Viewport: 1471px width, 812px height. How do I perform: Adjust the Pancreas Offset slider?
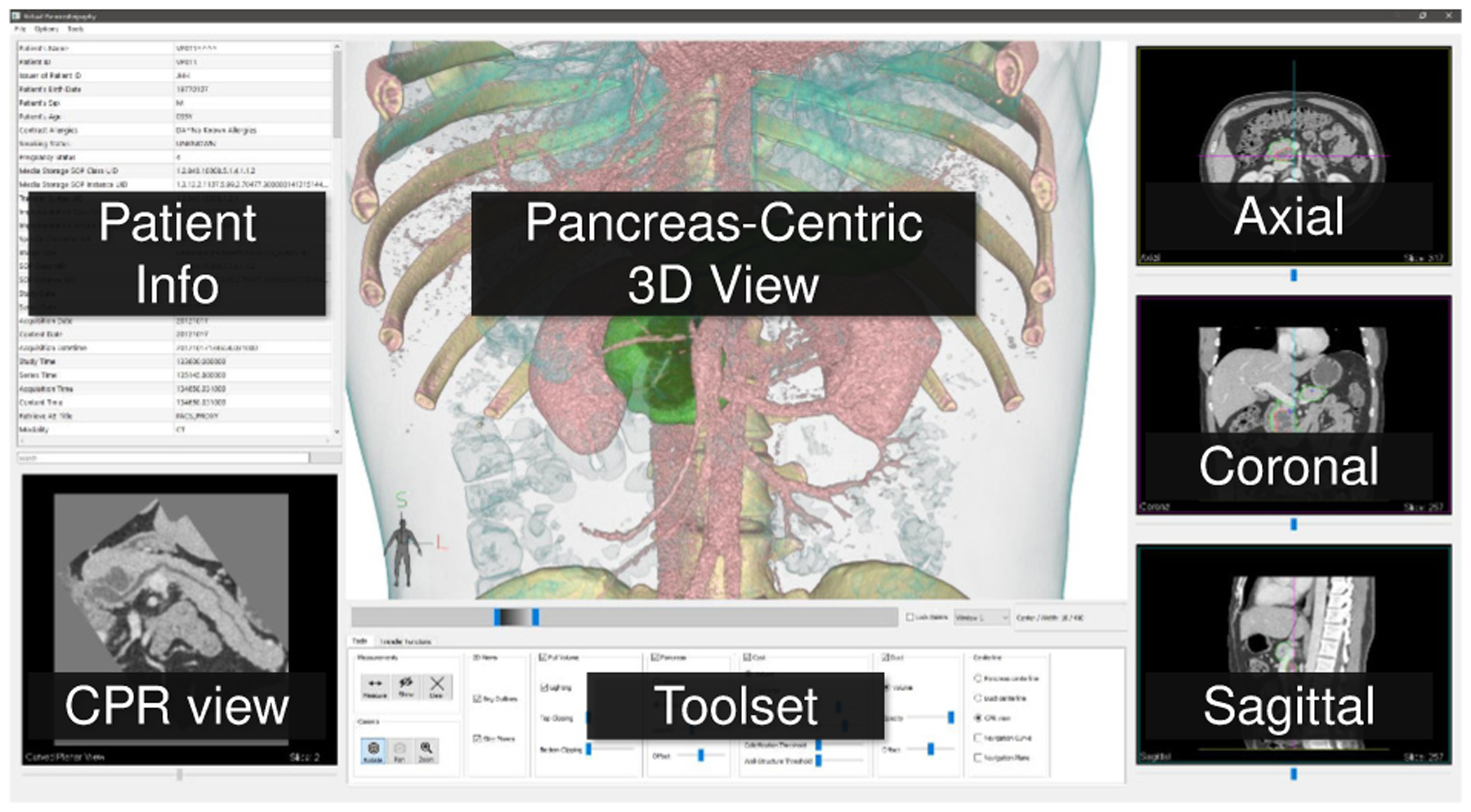(x=700, y=756)
